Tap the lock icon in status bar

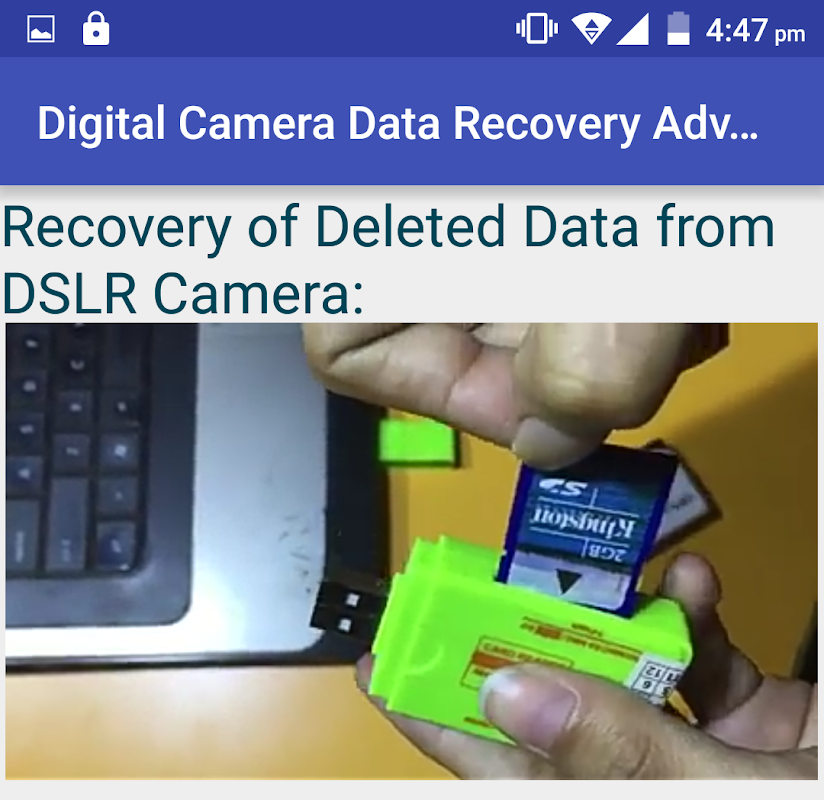[x=96, y=29]
